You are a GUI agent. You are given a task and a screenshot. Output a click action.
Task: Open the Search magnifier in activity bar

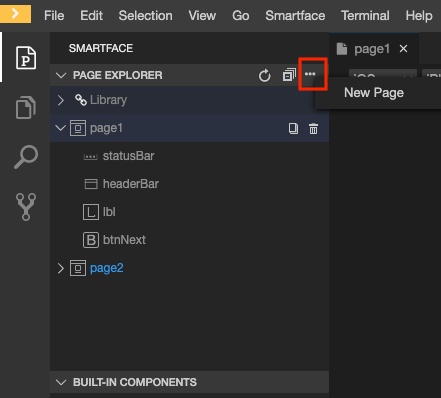coord(26,157)
